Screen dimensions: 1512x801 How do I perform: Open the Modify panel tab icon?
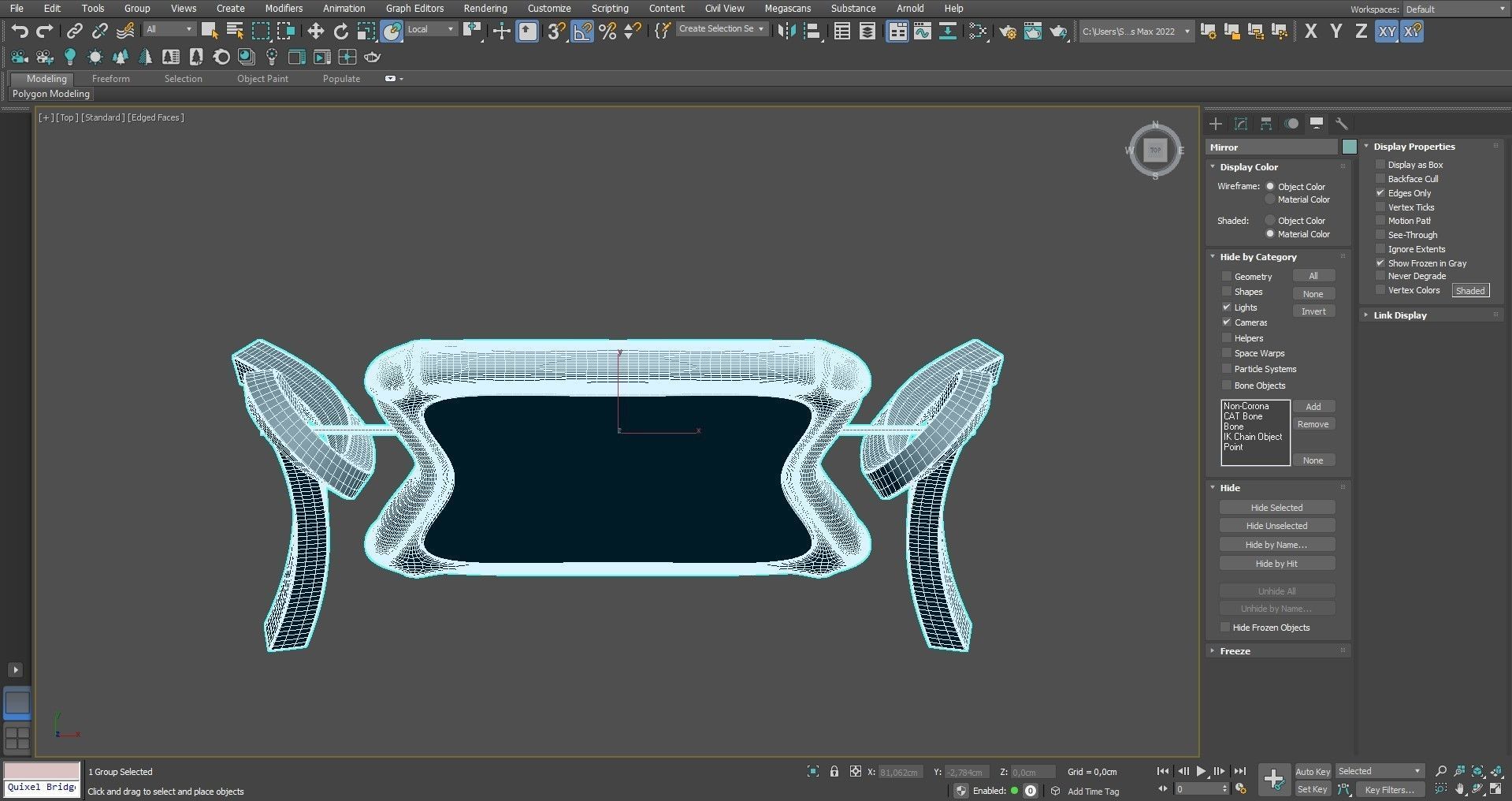point(1240,124)
